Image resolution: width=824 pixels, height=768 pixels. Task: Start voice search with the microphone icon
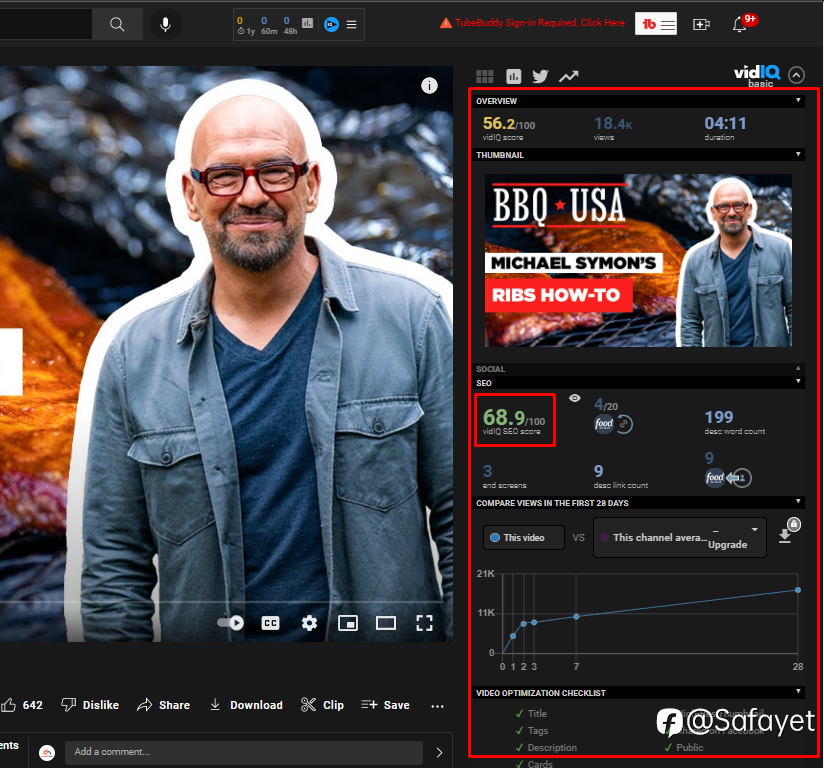pyautogui.click(x=166, y=24)
